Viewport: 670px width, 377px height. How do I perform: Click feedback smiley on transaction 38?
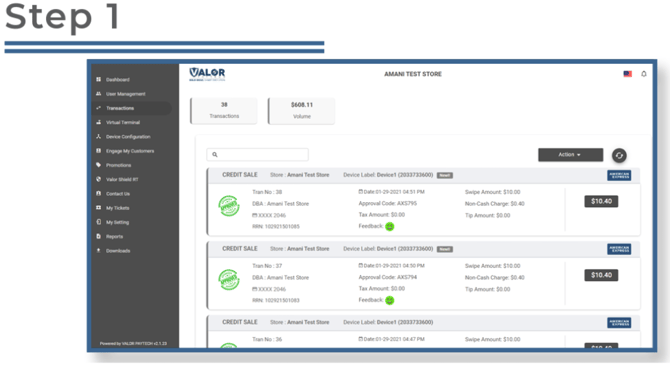(x=390, y=227)
